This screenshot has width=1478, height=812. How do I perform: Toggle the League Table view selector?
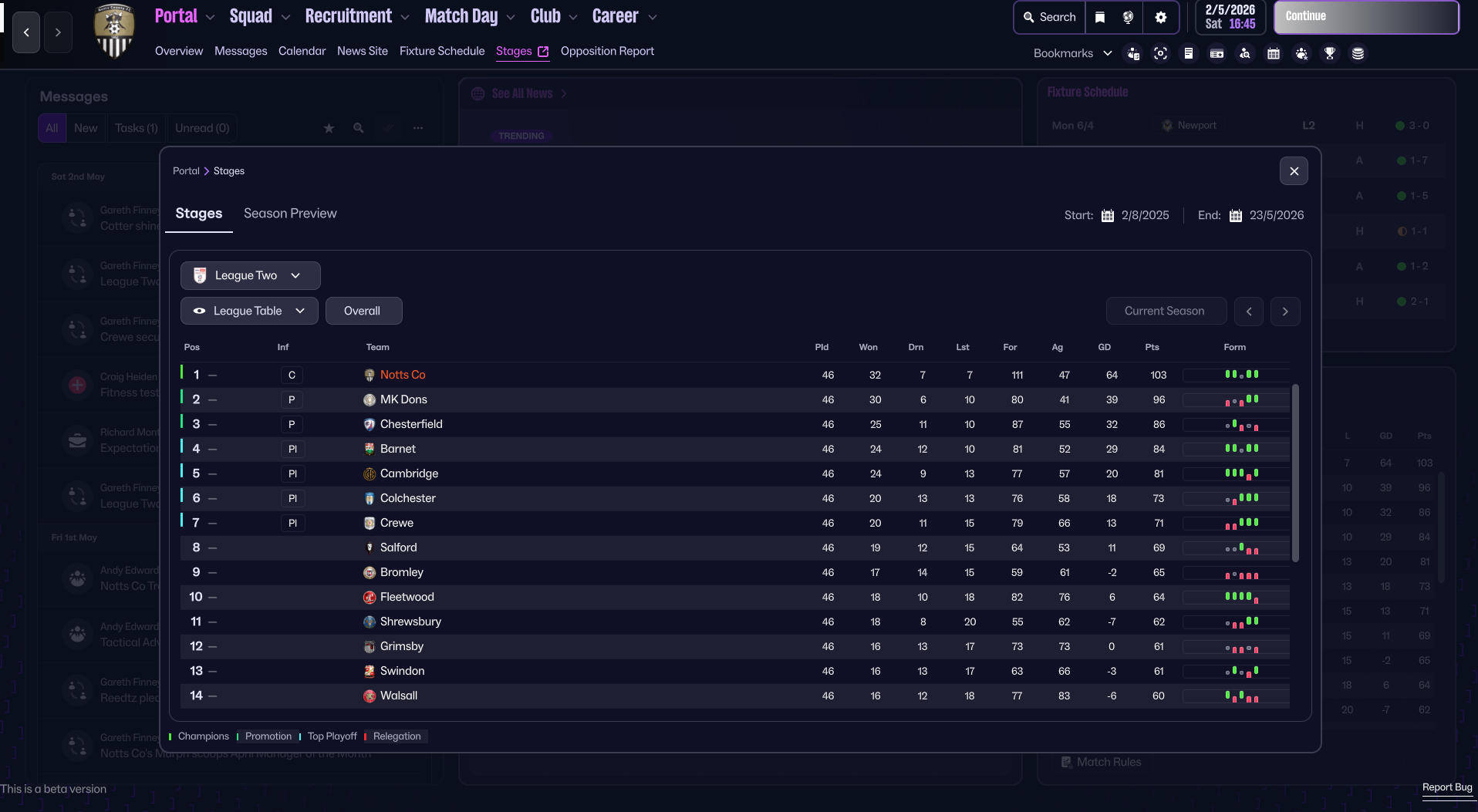coord(249,311)
